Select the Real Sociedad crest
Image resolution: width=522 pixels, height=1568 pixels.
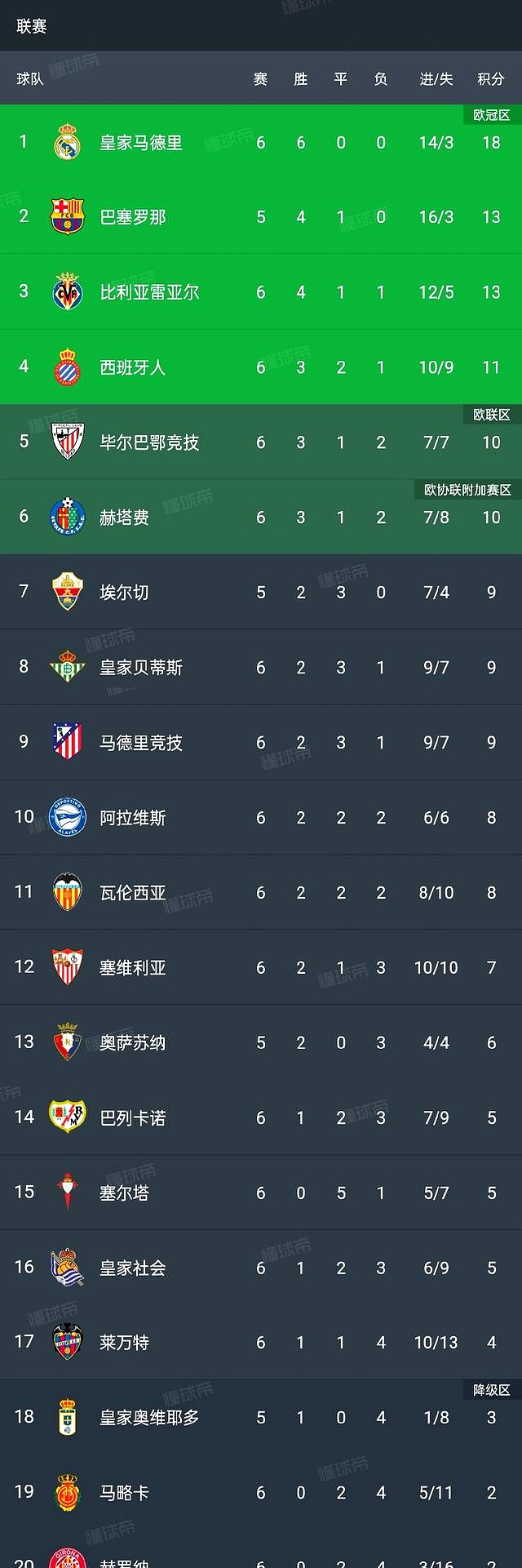pos(69,1267)
